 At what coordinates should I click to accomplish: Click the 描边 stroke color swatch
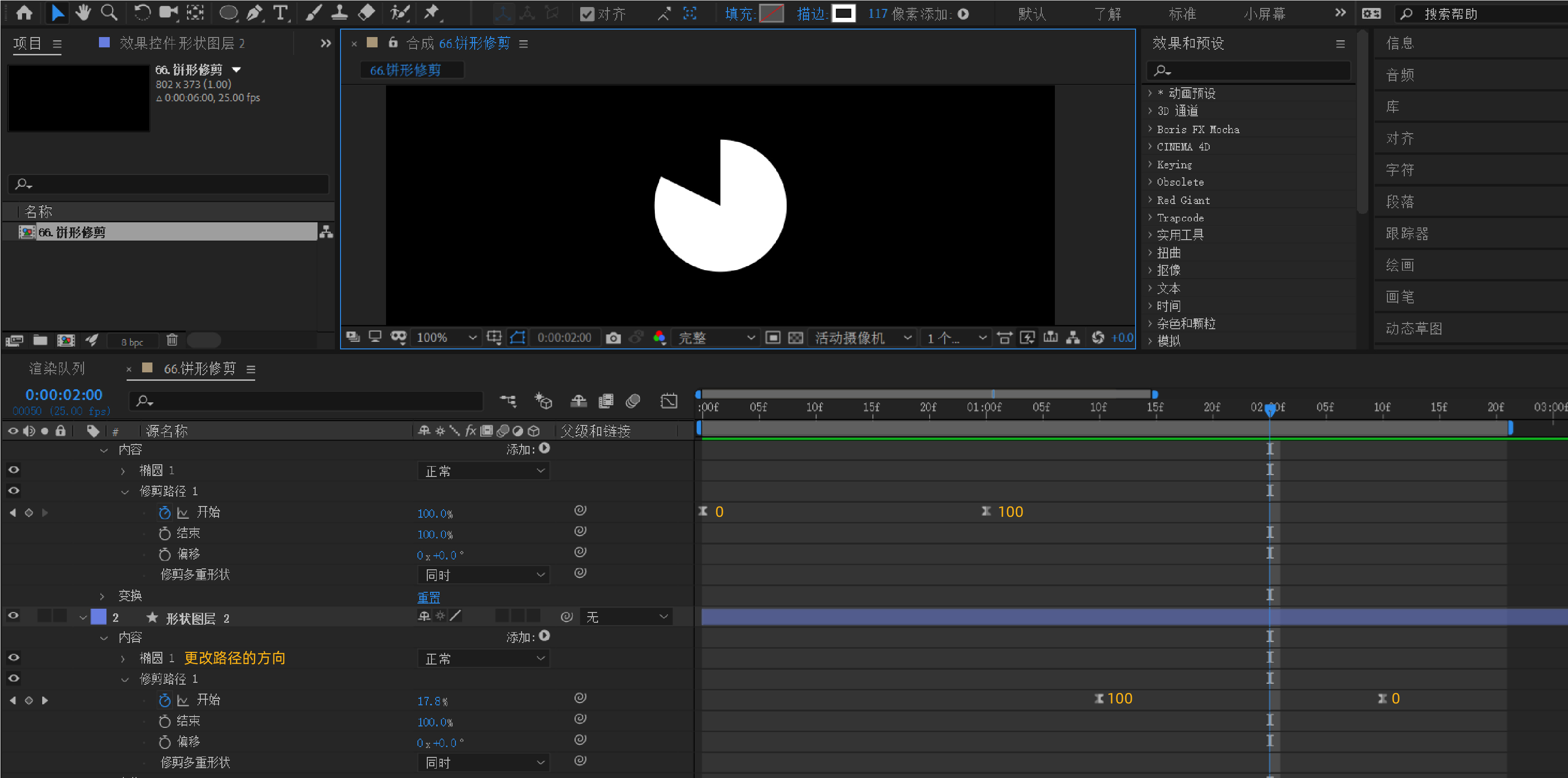844,14
